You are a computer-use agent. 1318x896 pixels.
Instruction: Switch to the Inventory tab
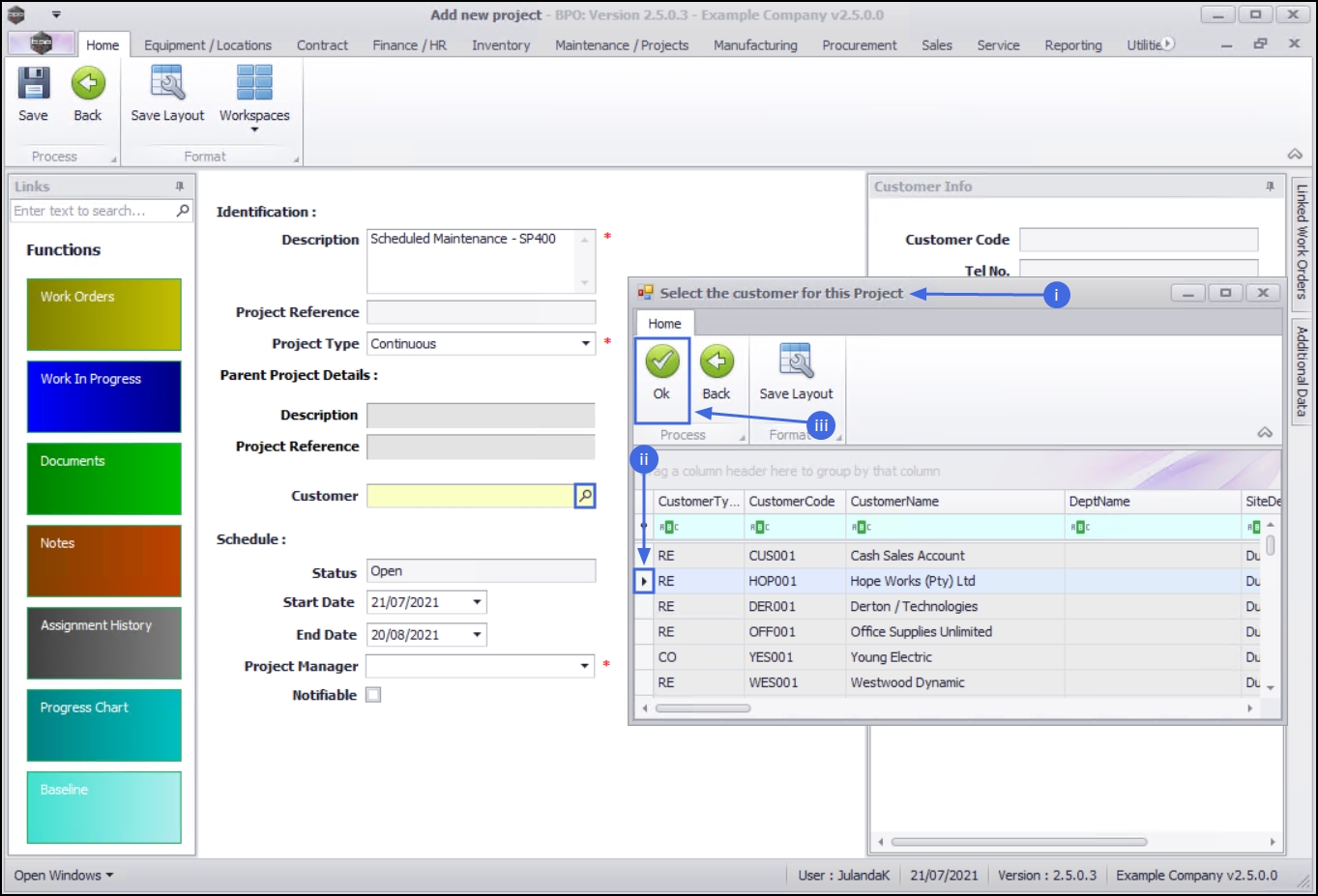click(x=500, y=45)
